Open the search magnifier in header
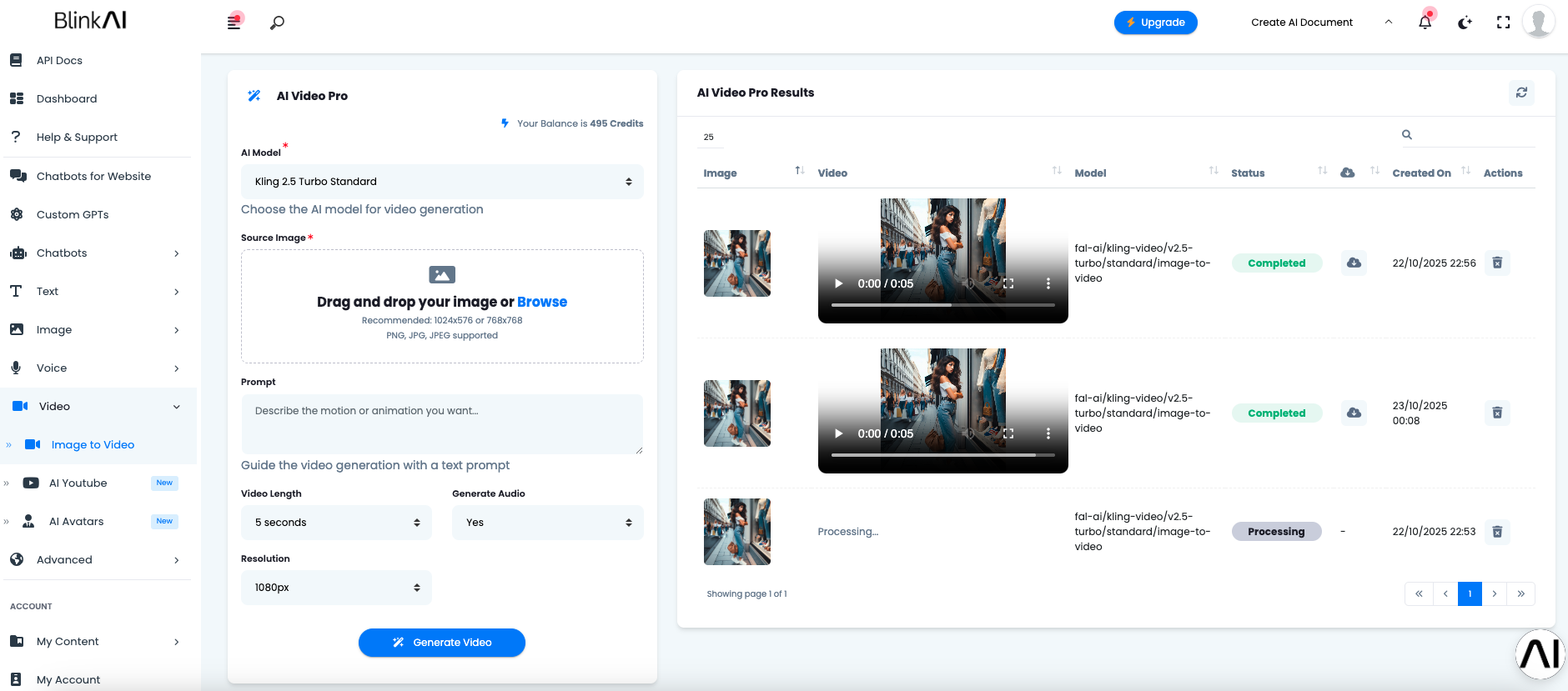Viewport: 1568px width, 691px height. tap(277, 23)
